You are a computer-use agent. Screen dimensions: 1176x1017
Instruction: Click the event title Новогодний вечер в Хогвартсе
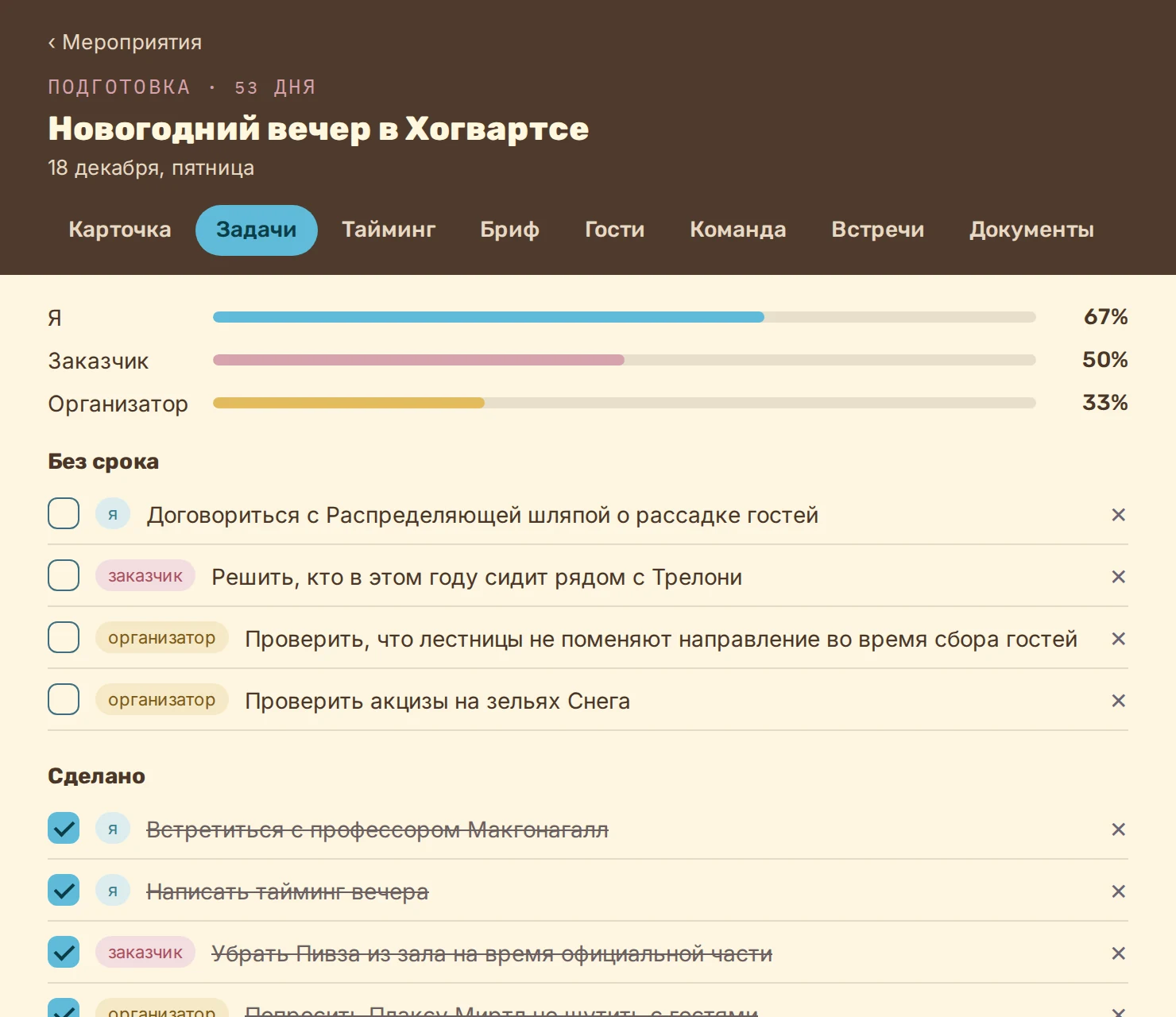tap(318, 129)
